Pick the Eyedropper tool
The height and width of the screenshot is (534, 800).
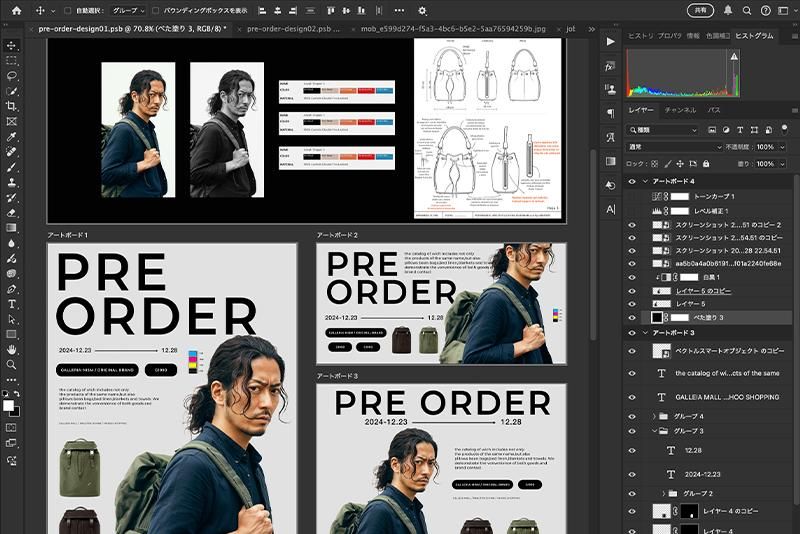tap(12, 136)
